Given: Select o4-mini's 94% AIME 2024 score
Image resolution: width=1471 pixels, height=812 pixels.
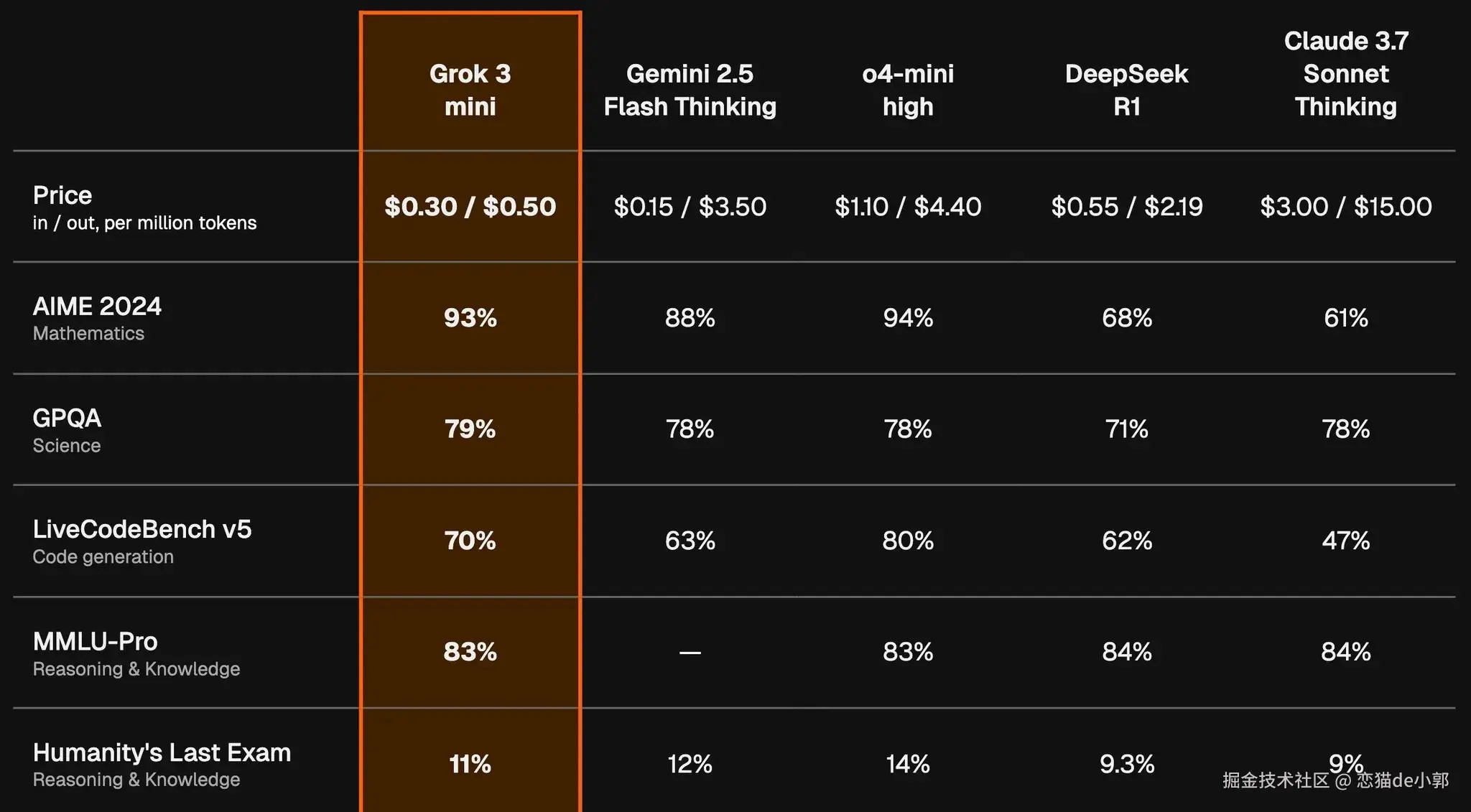Looking at the screenshot, I should pyautogui.click(x=908, y=317).
